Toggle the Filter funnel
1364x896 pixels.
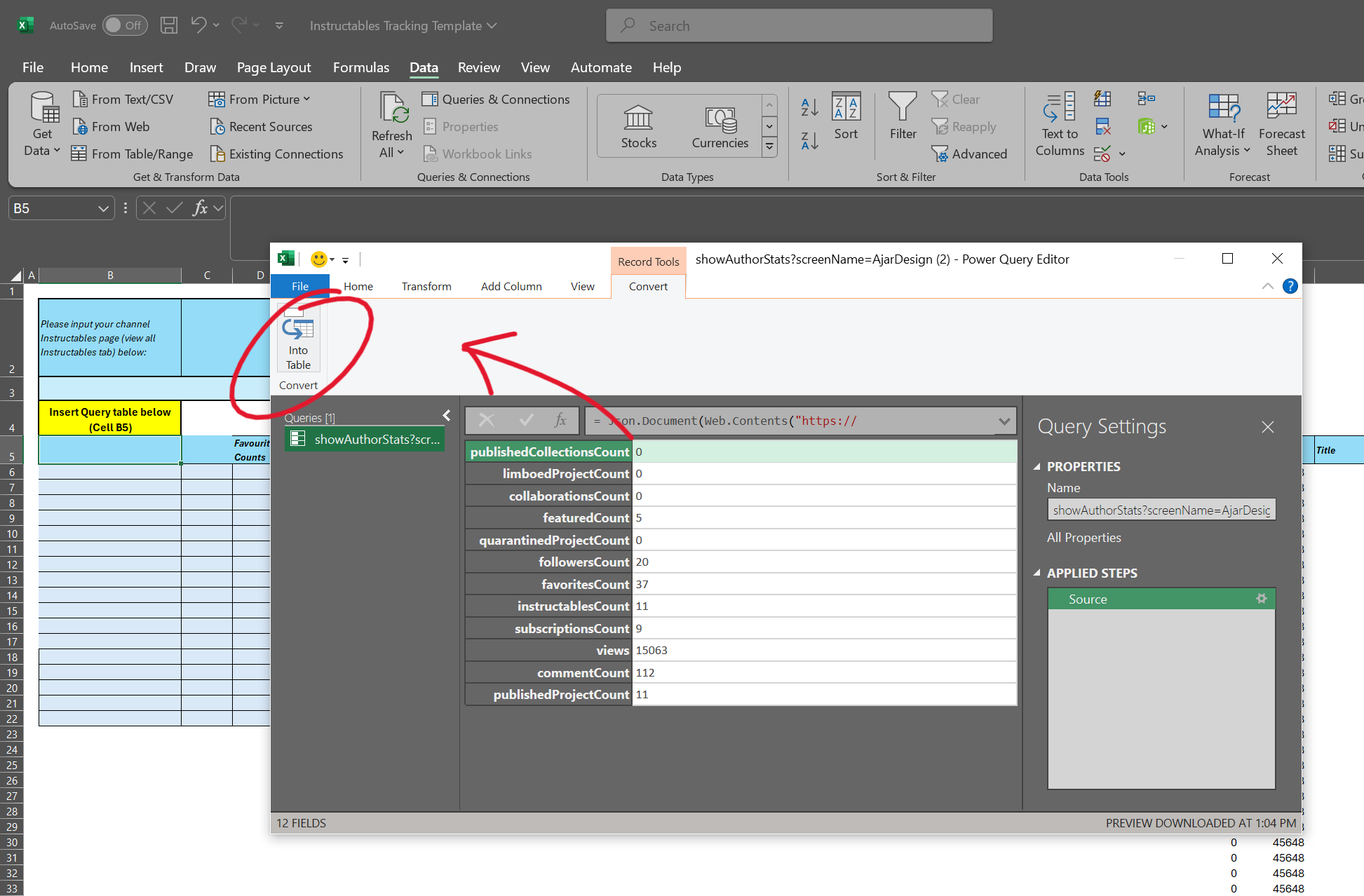pyautogui.click(x=903, y=116)
